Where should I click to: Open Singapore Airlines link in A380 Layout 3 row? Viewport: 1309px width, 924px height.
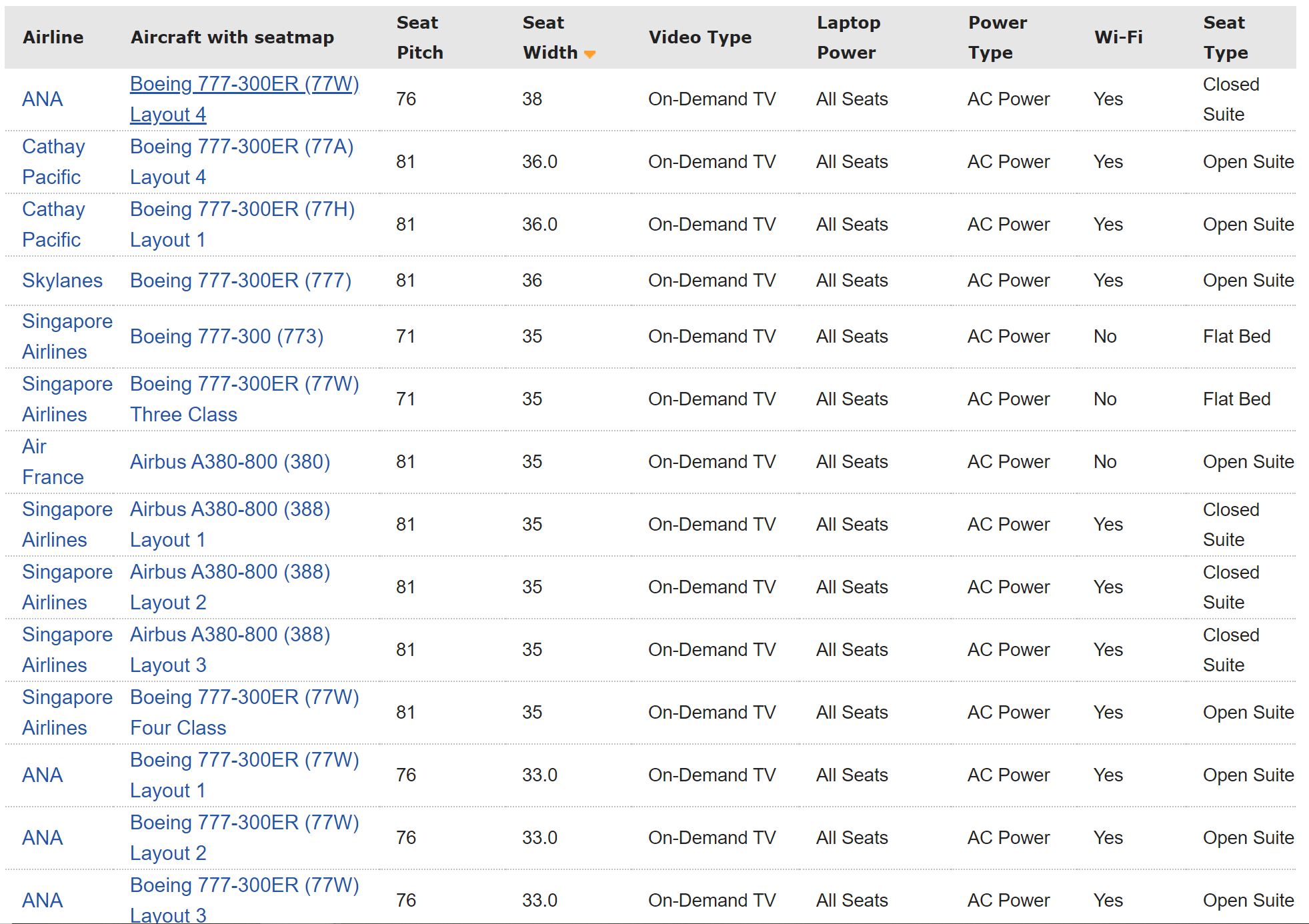(x=67, y=650)
